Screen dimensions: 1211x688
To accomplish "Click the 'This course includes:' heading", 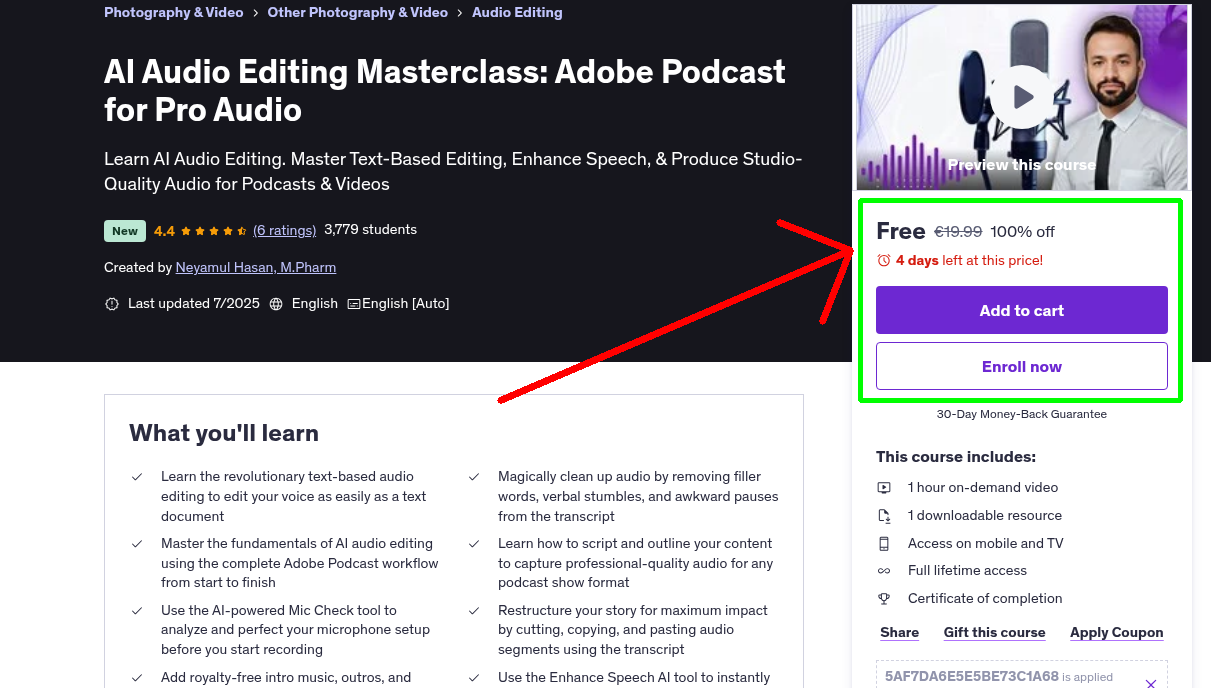I will [x=956, y=457].
